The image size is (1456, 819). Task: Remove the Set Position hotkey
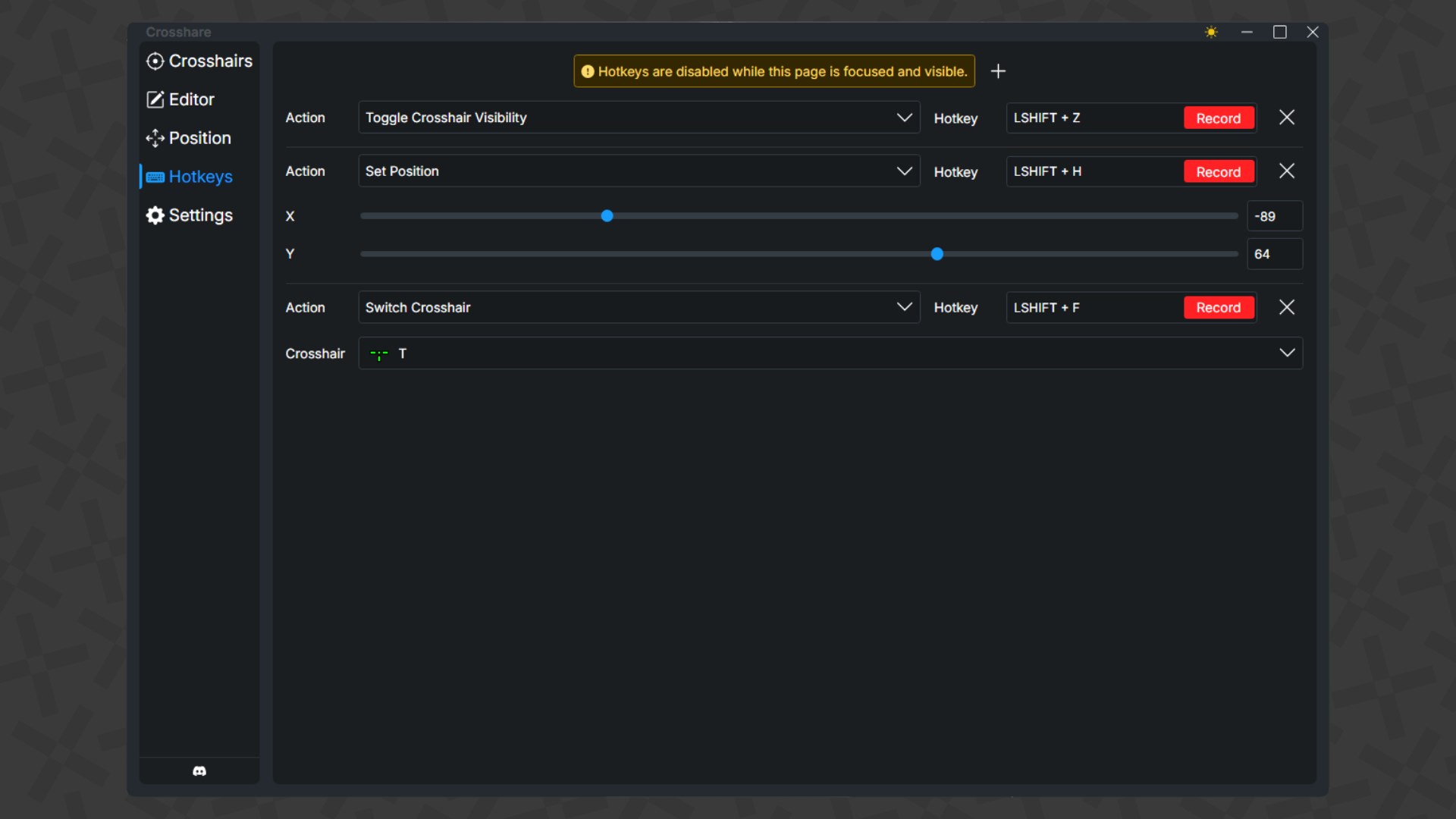coord(1287,171)
